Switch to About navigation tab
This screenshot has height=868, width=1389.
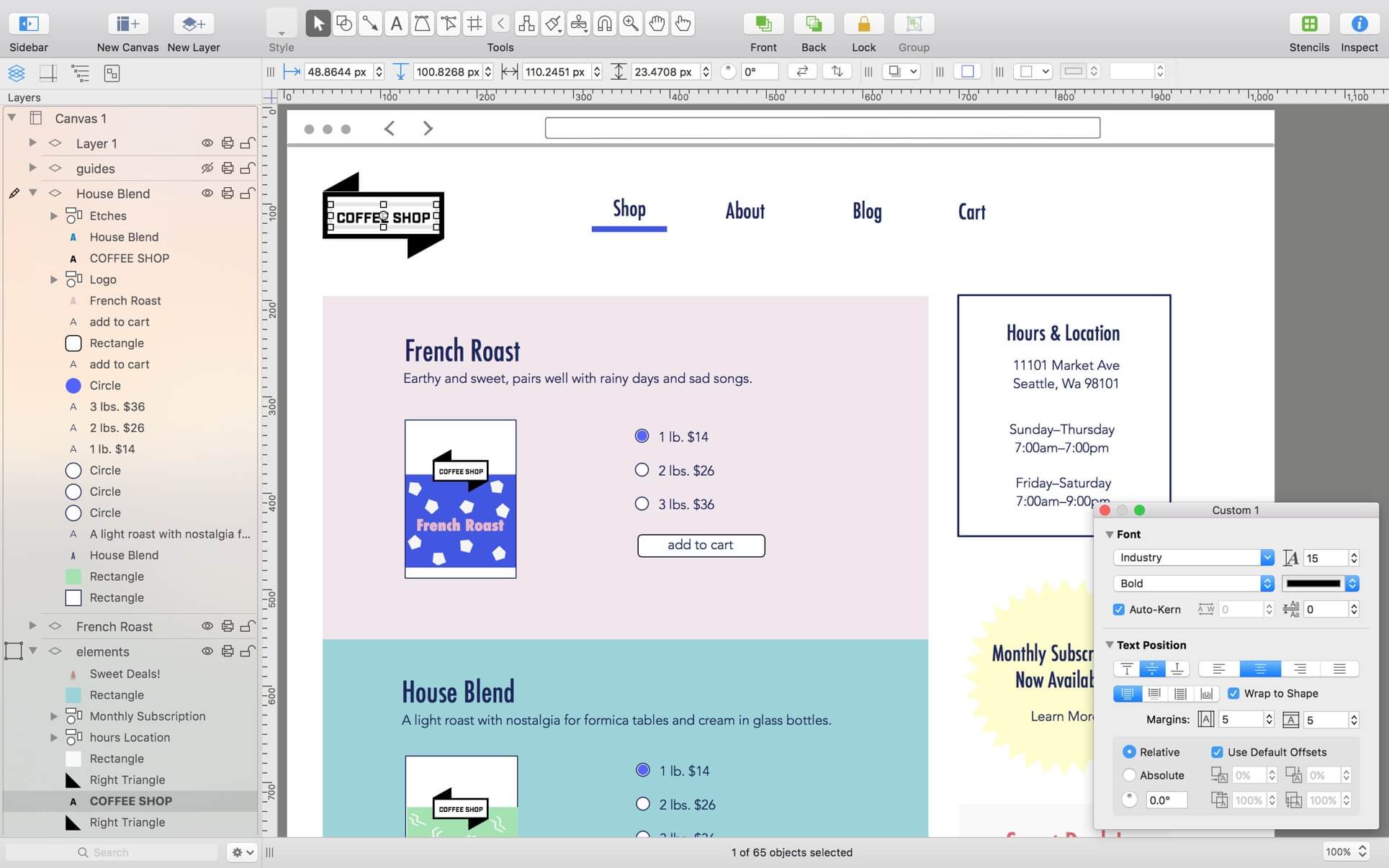point(744,210)
